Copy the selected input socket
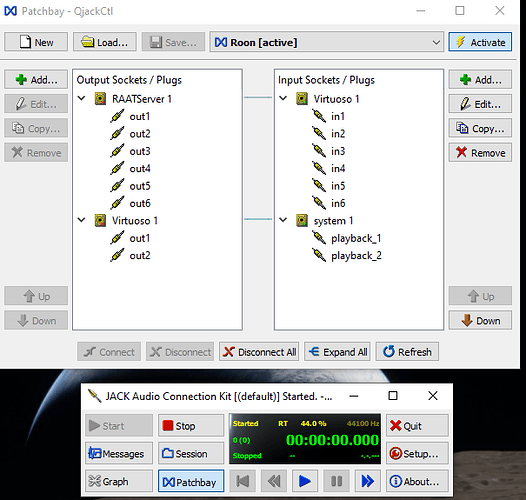Screen dimensions: 526x500 480,128
